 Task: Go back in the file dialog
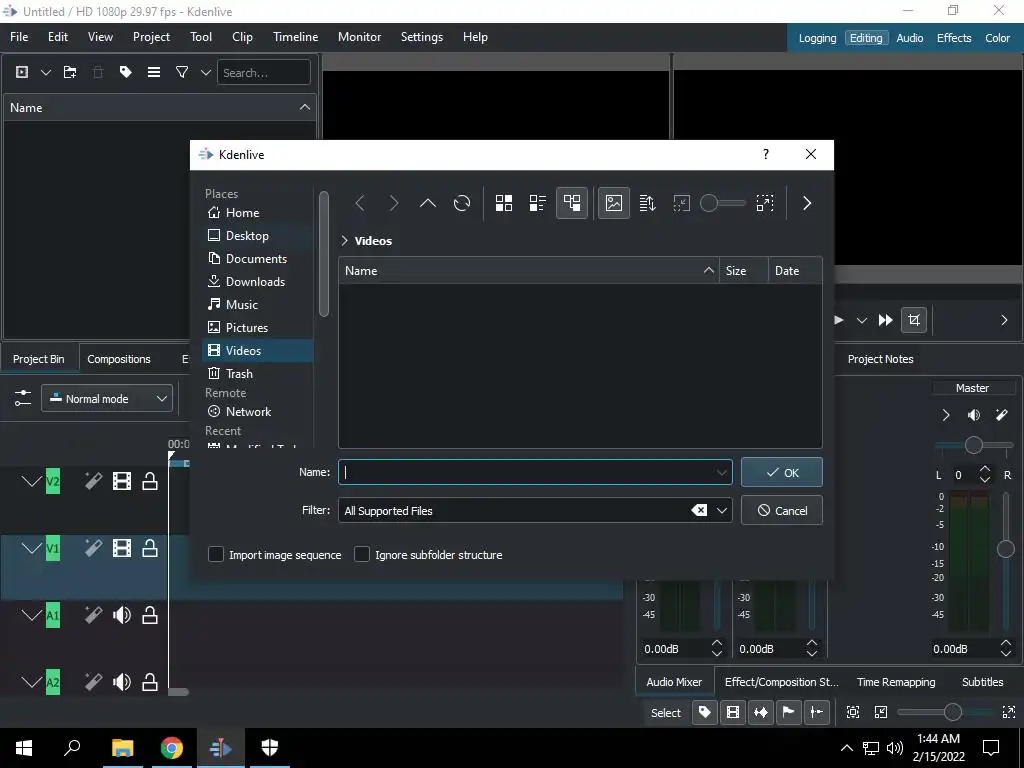click(360, 203)
